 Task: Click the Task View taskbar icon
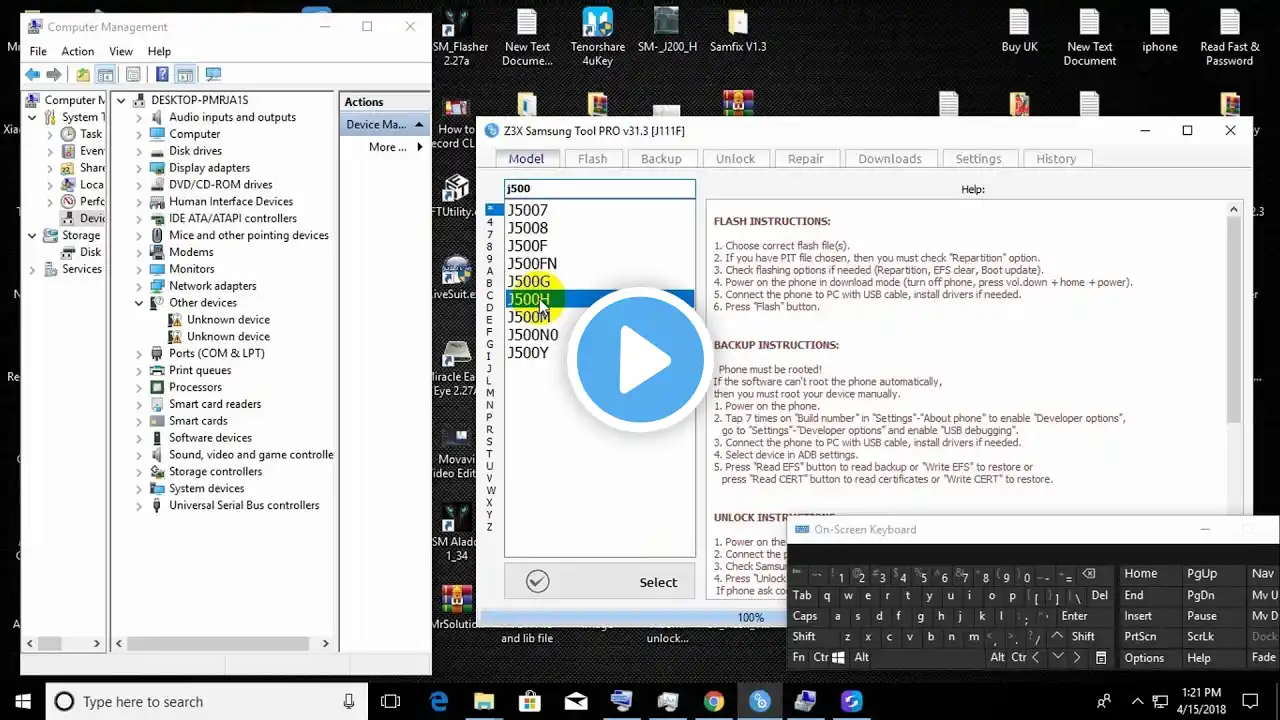pyautogui.click(x=391, y=701)
